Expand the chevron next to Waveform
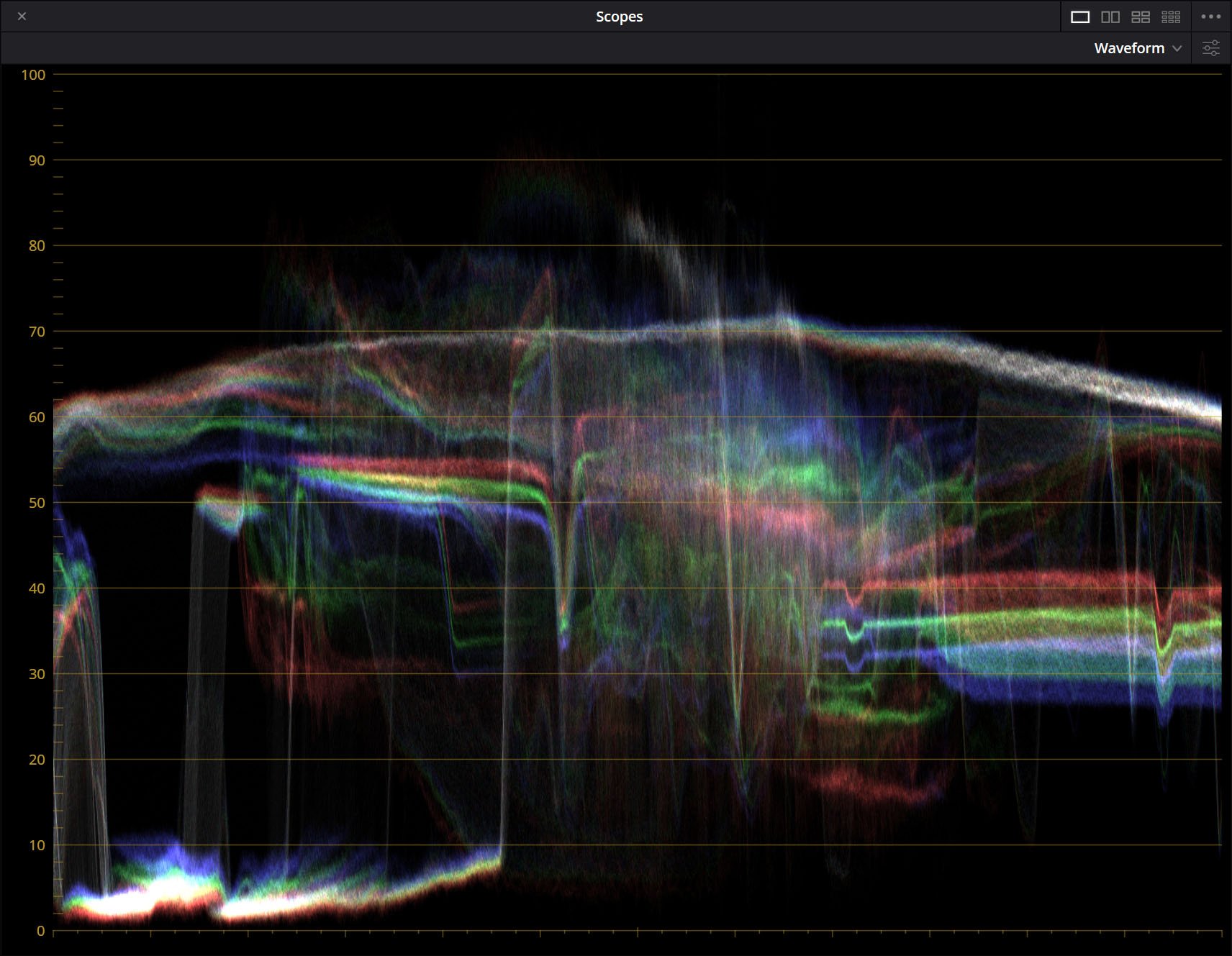 click(1179, 48)
